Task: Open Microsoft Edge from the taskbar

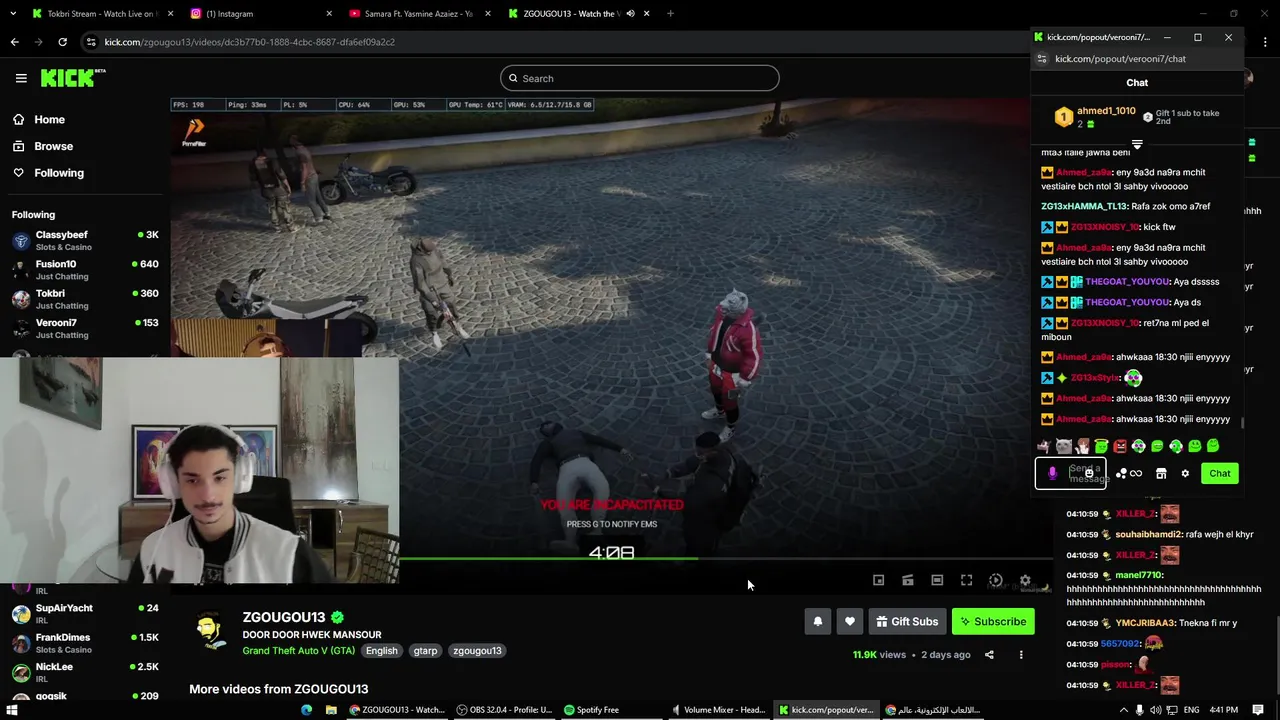Action: click(x=307, y=710)
